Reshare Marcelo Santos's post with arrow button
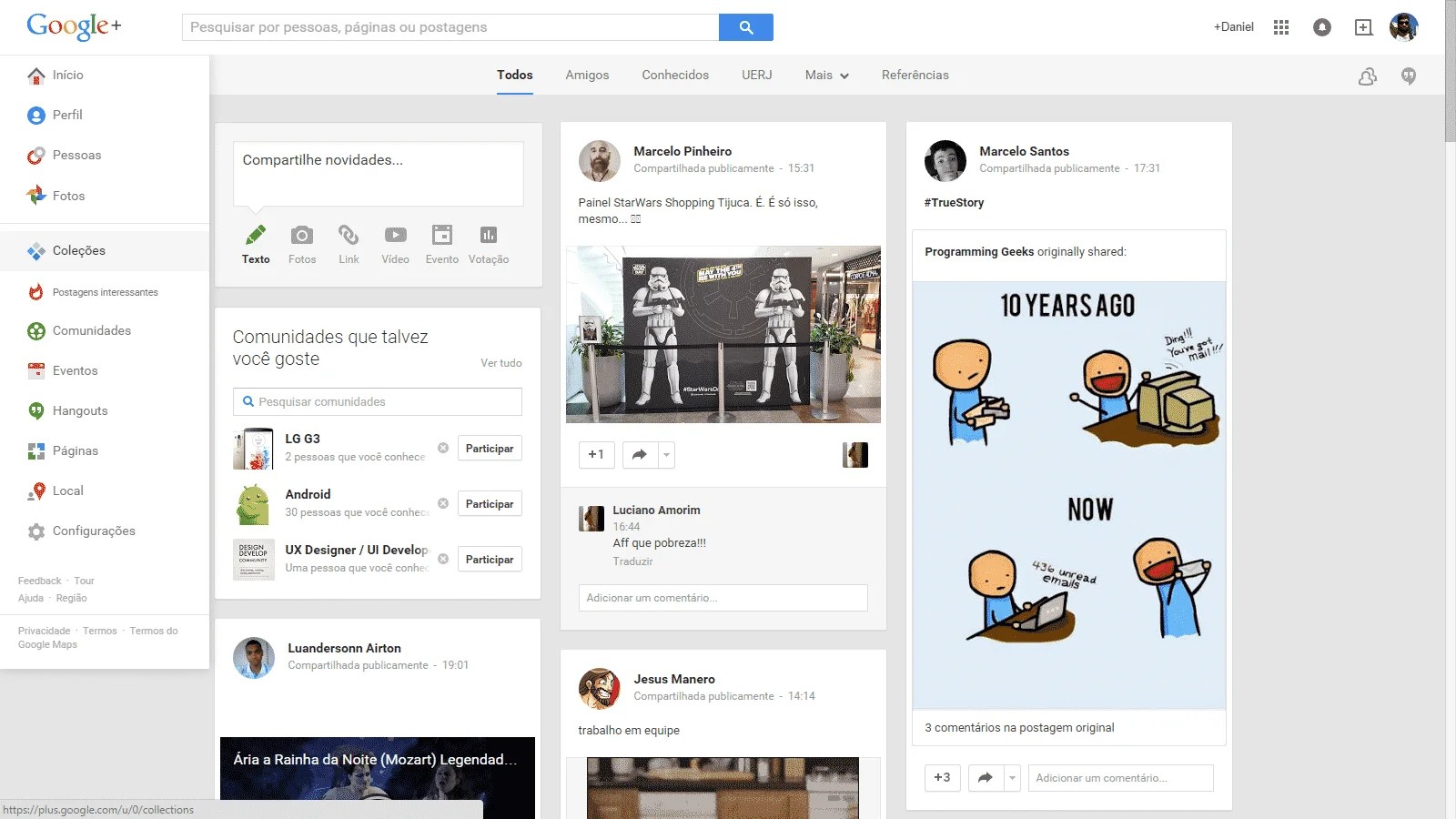 tap(986, 778)
